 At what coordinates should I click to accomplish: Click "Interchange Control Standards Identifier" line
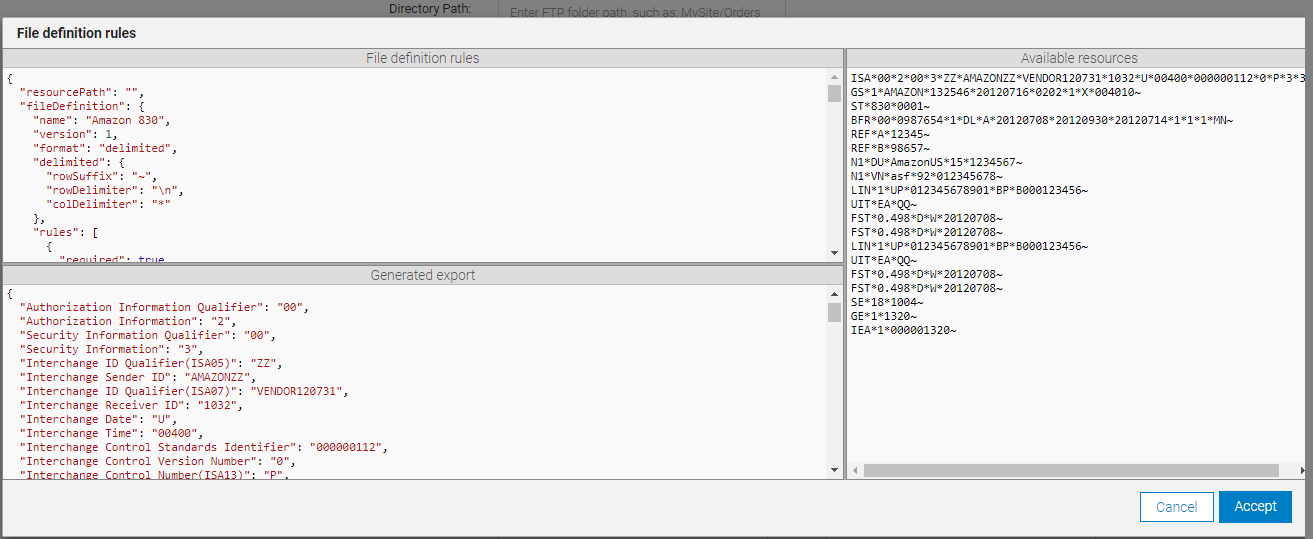(203, 447)
